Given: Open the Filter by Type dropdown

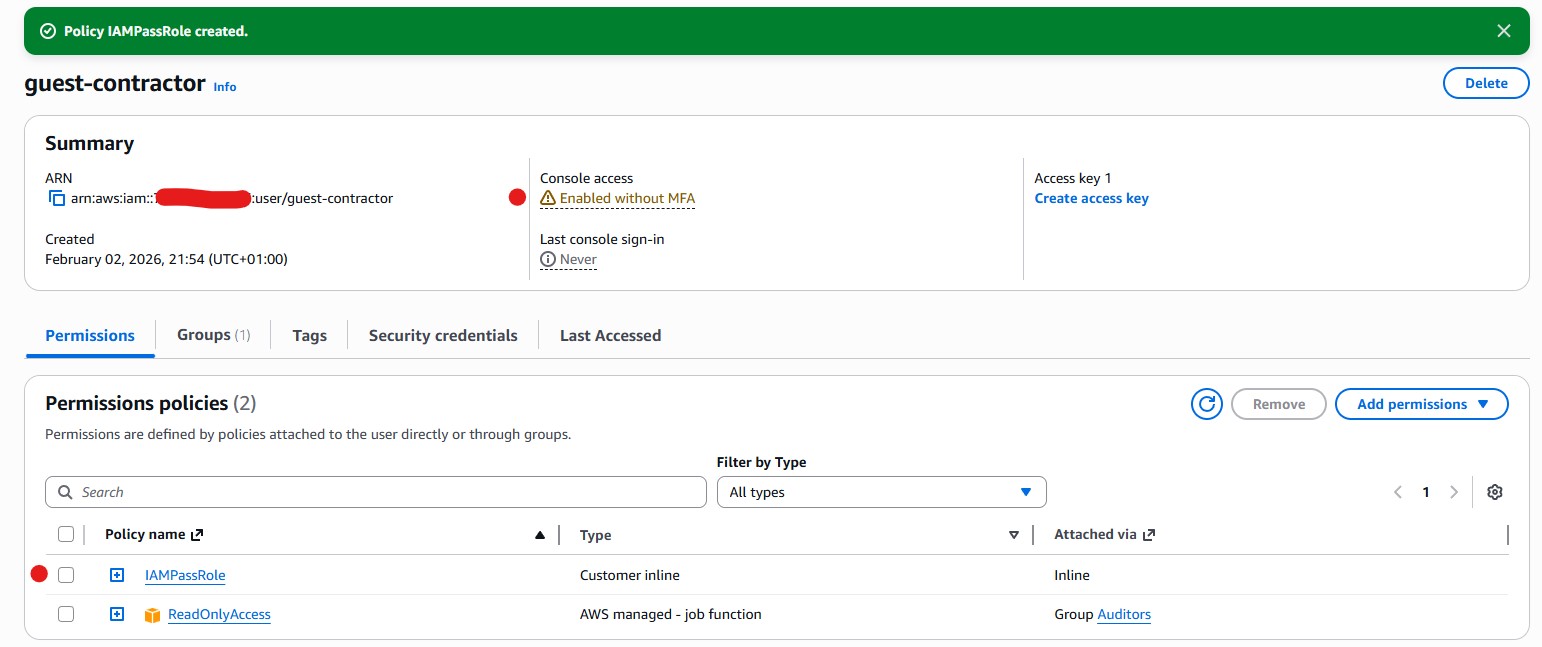Looking at the screenshot, I should (881, 492).
